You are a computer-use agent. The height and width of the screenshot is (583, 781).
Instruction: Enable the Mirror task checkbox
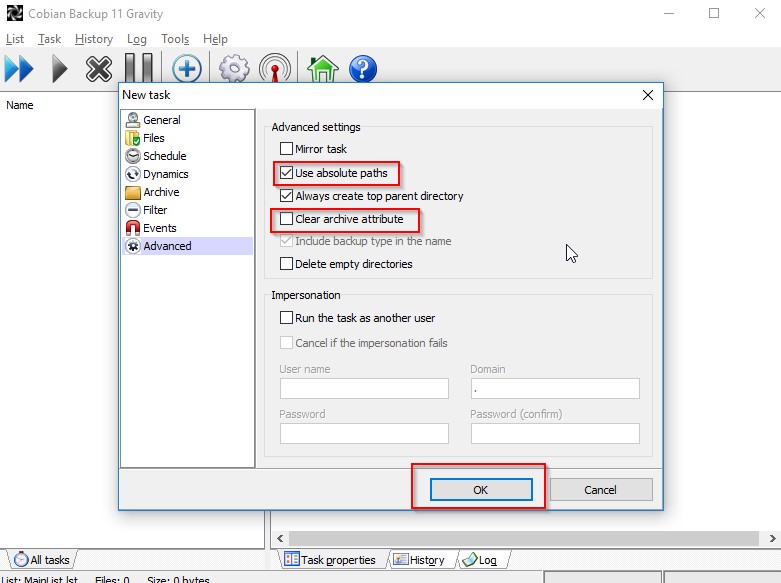[287, 149]
